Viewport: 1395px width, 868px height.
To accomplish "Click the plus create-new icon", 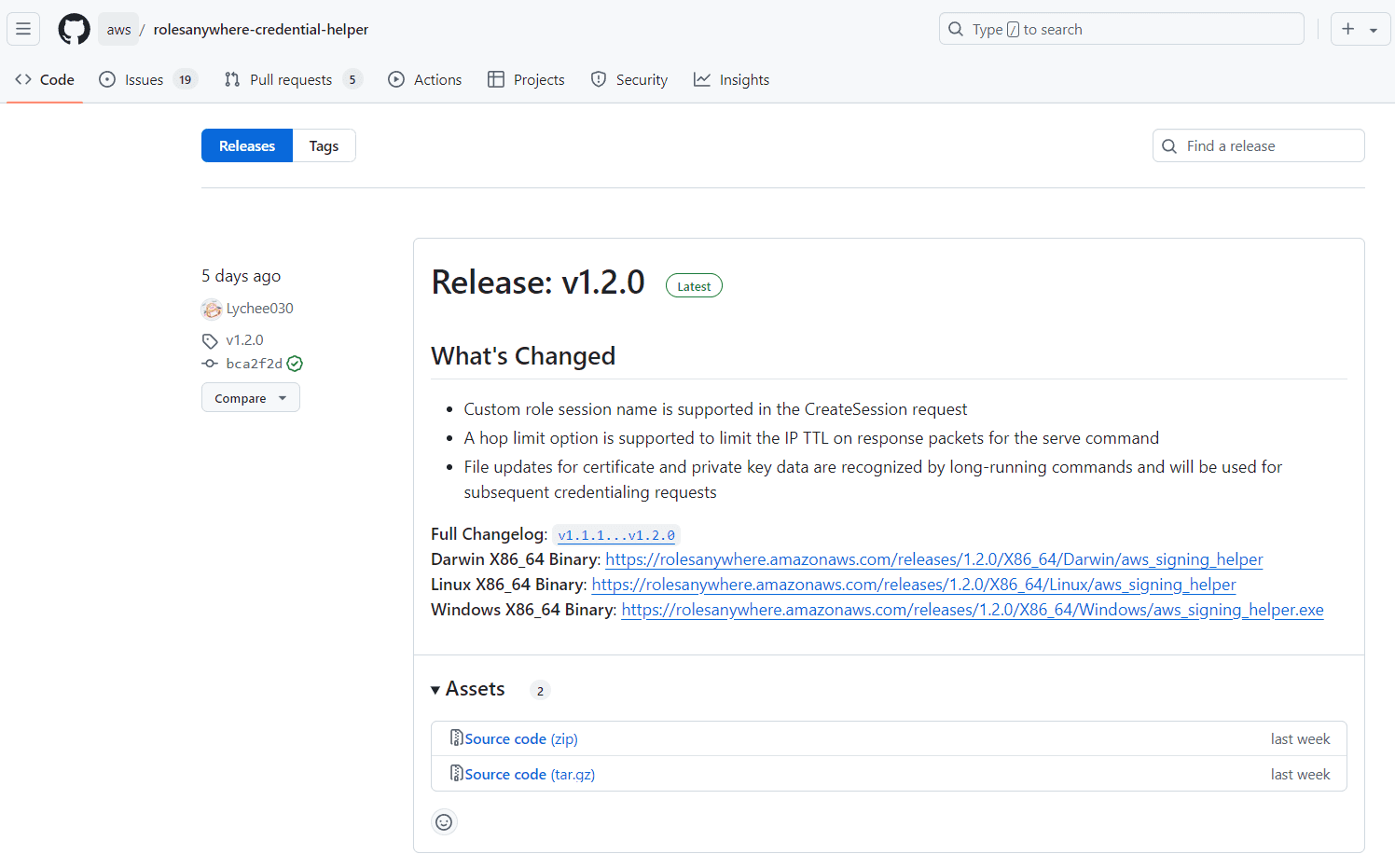I will click(1347, 29).
